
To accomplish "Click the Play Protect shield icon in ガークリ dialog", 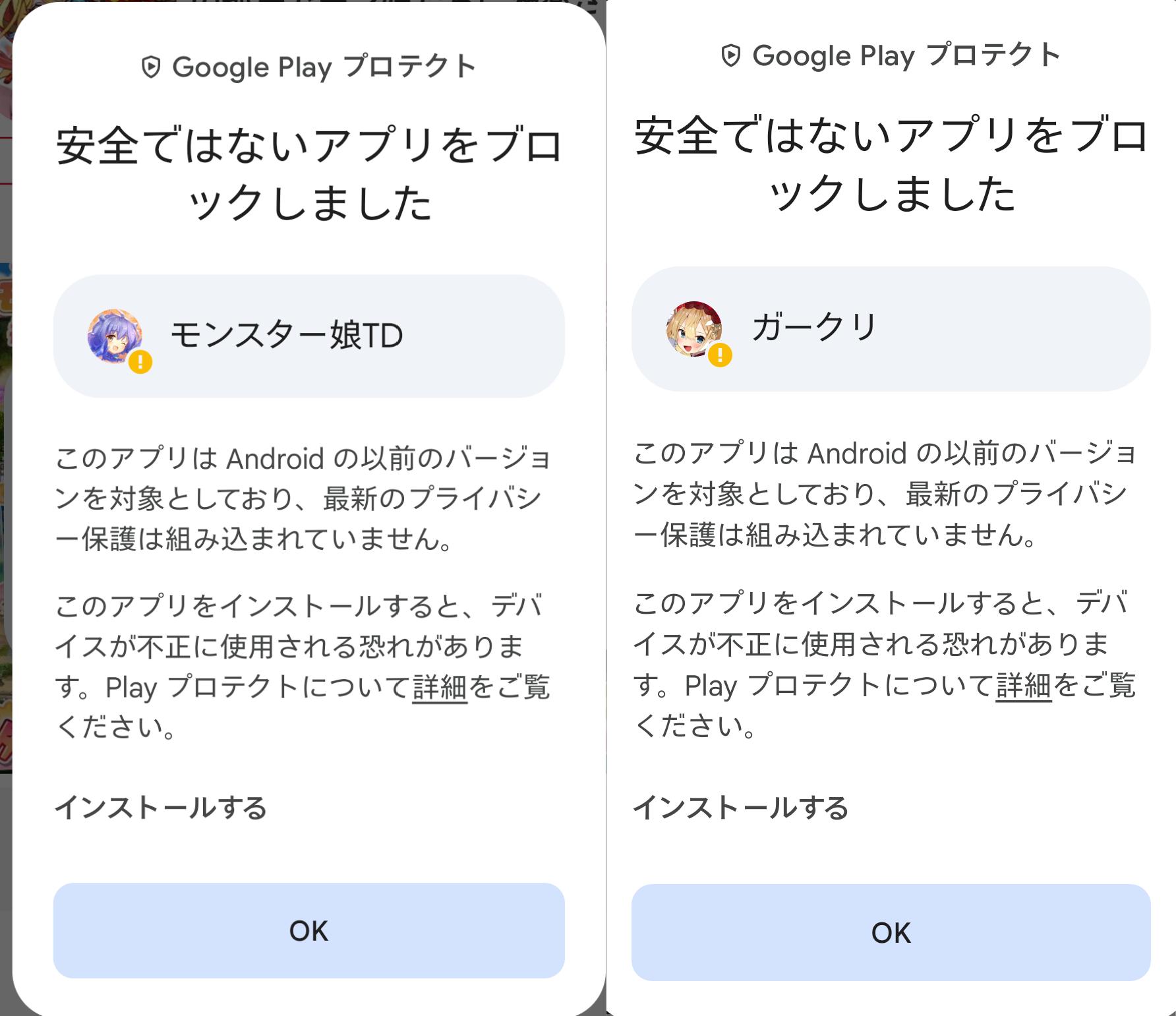I will [731, 55].
